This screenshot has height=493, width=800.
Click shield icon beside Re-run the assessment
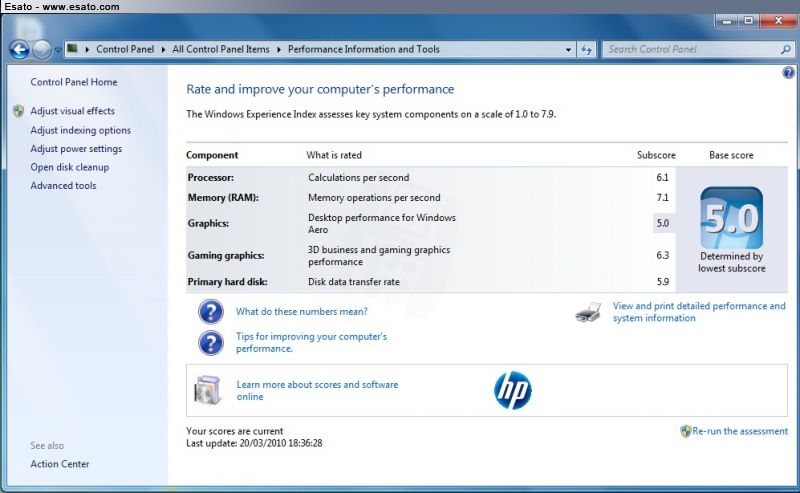pyautogui.click(x=686, y=431)
